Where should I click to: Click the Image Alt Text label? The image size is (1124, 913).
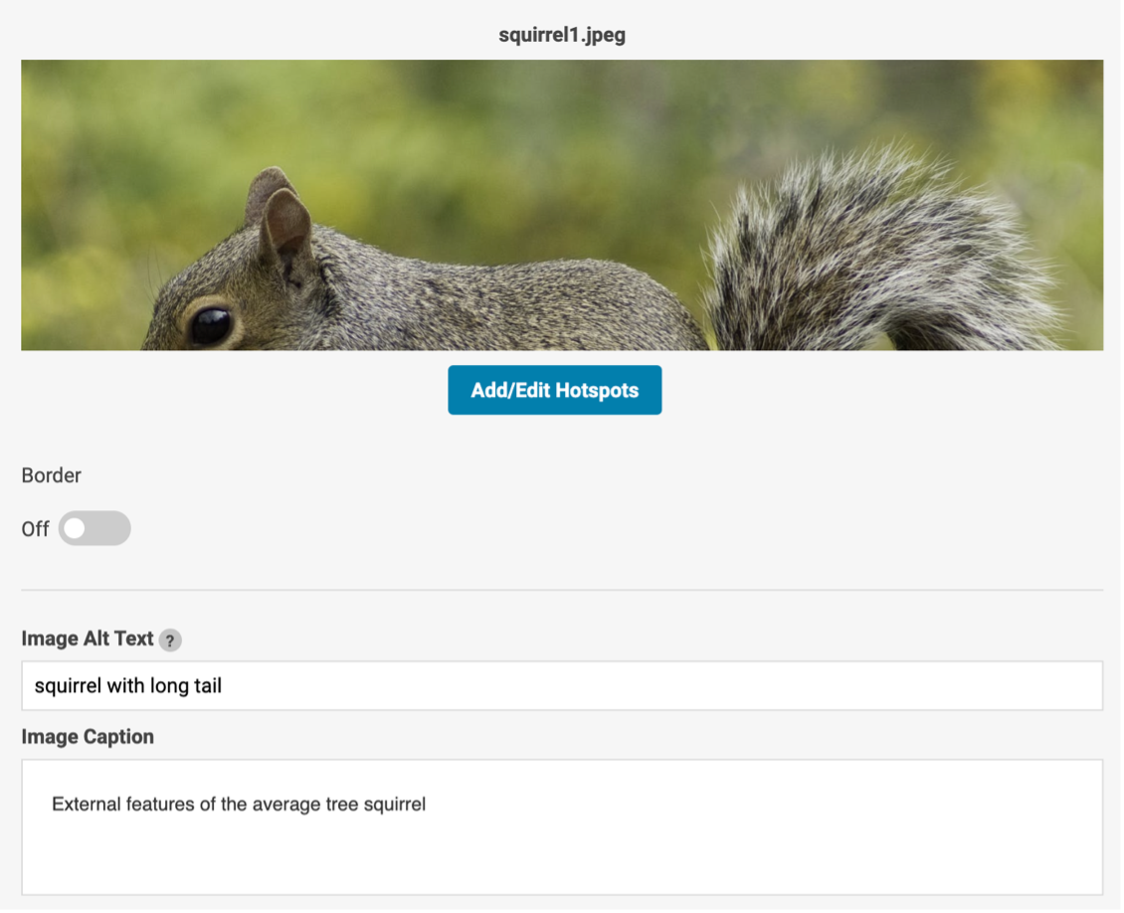tap(87, 638)
